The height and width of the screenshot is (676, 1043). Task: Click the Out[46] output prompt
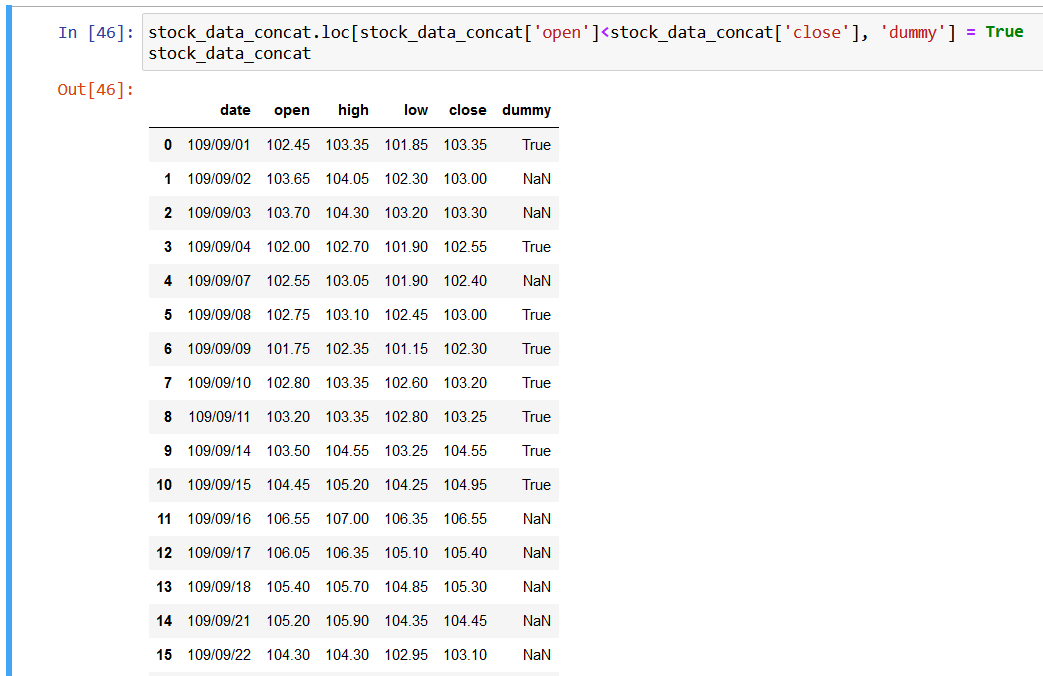coord(95,90)
